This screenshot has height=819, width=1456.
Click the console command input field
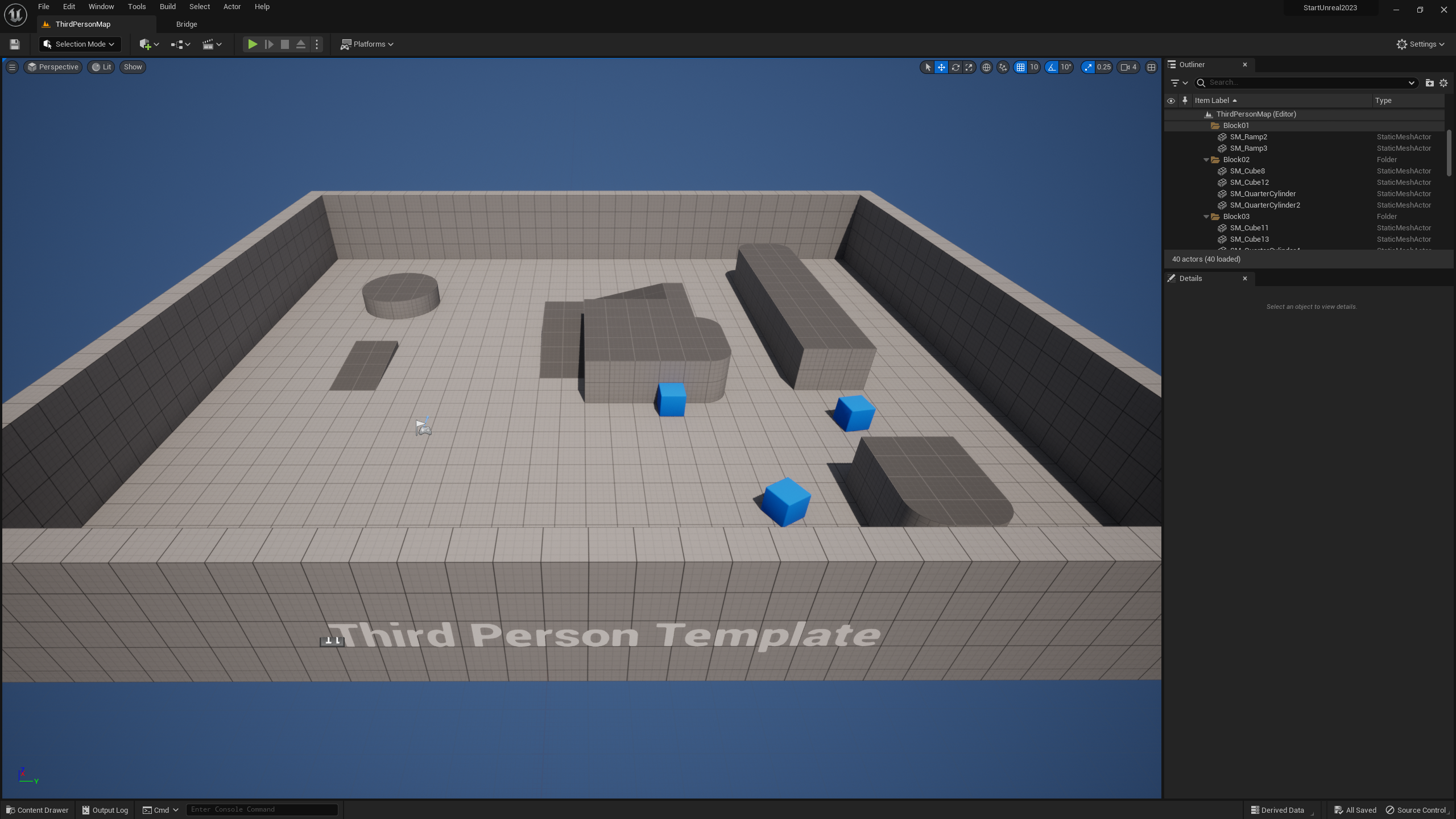click(262, 809)
